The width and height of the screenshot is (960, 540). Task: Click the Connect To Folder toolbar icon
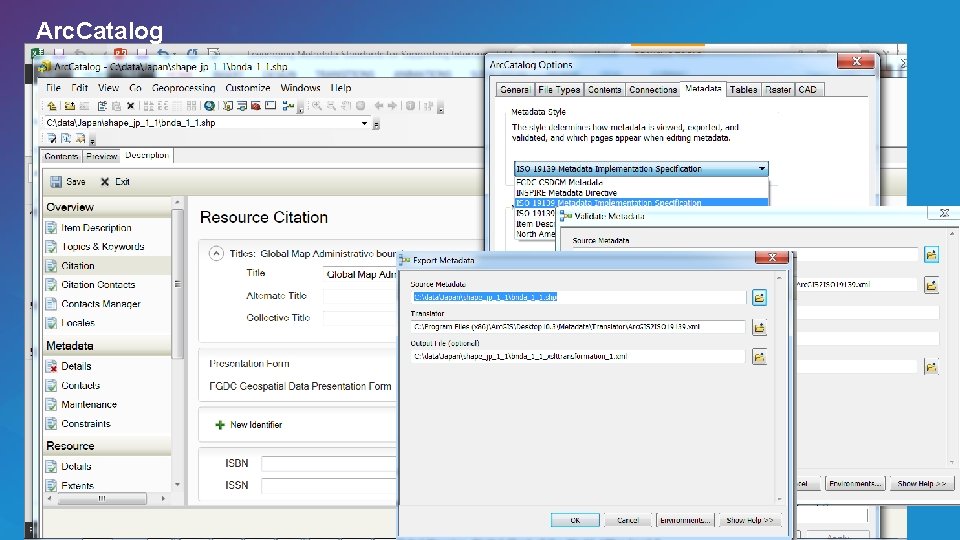(69, 106)
